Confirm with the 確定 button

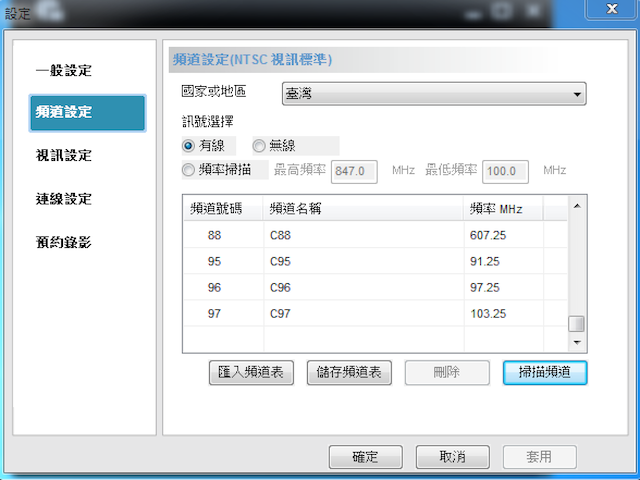pos(365,457)
